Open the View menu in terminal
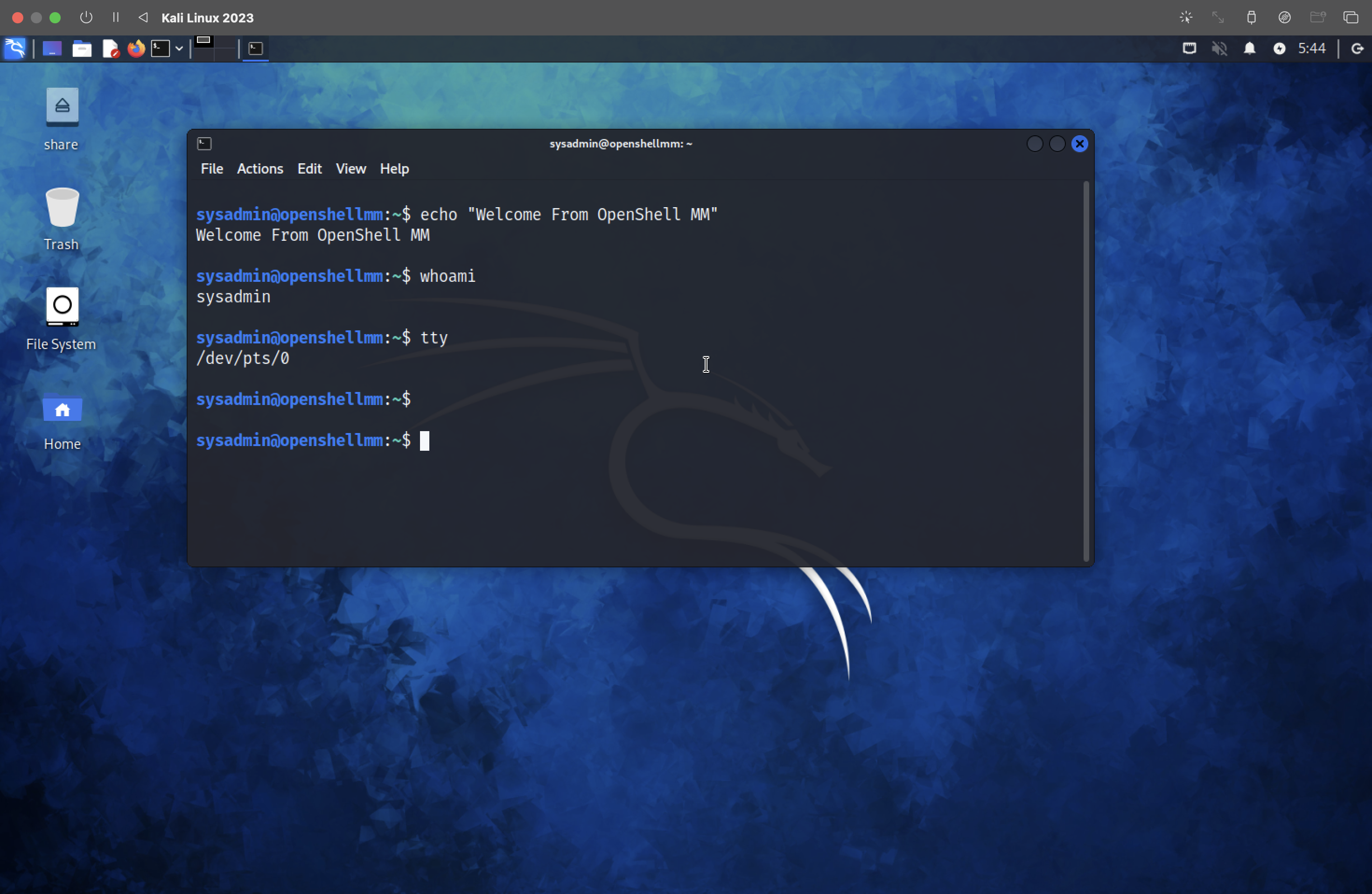The image size is (1372, 894). 350,169
